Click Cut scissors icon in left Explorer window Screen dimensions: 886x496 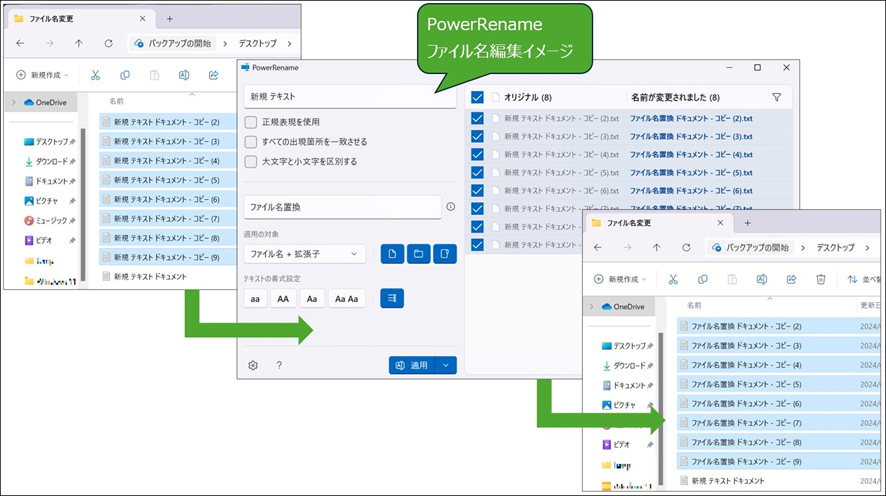click(x=95, y=75)
